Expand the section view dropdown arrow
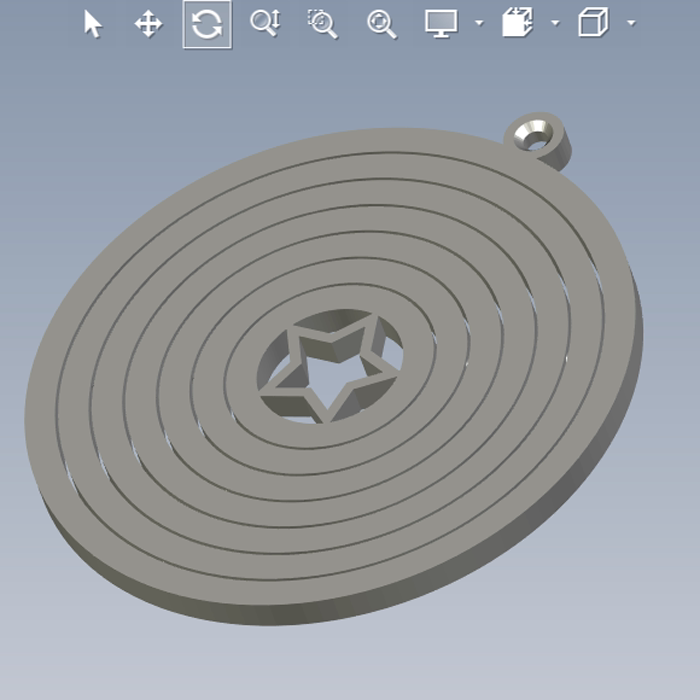This screenshot has width=700, height=700. tap(555, 22)
